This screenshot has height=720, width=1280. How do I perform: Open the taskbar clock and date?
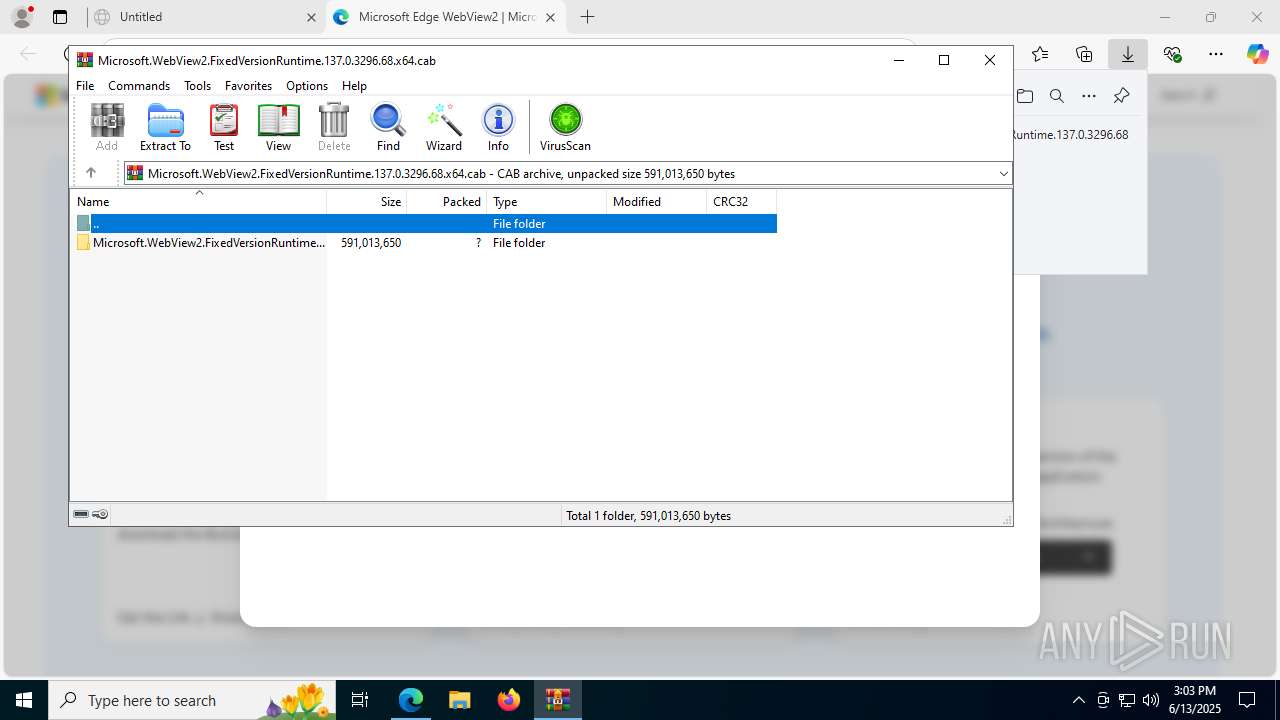pos(1194,700)
